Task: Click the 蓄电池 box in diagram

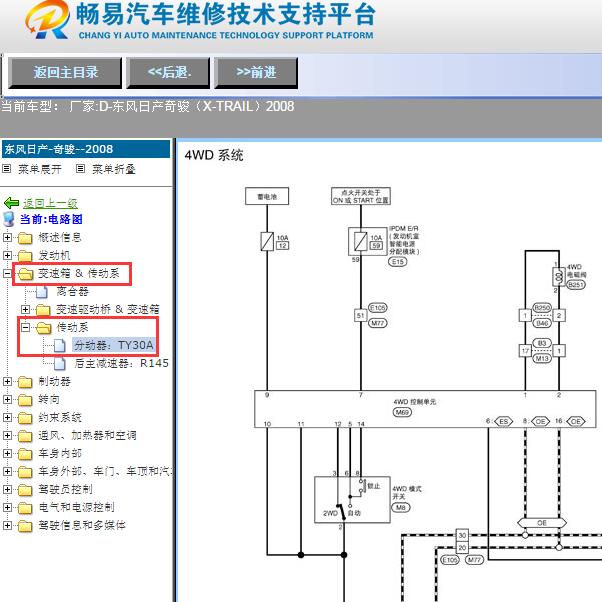Action: tap(267, 196)
